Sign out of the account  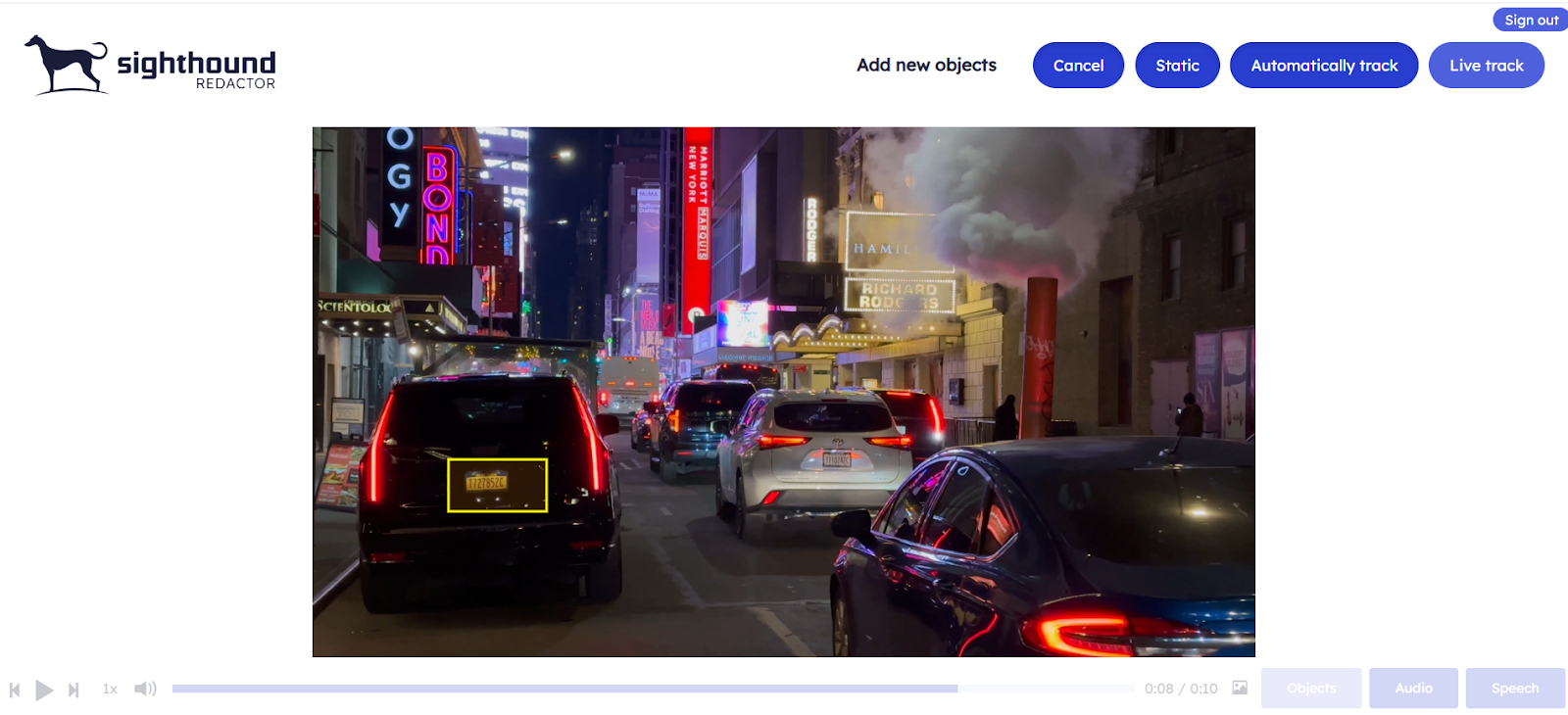coord(1531,20)
